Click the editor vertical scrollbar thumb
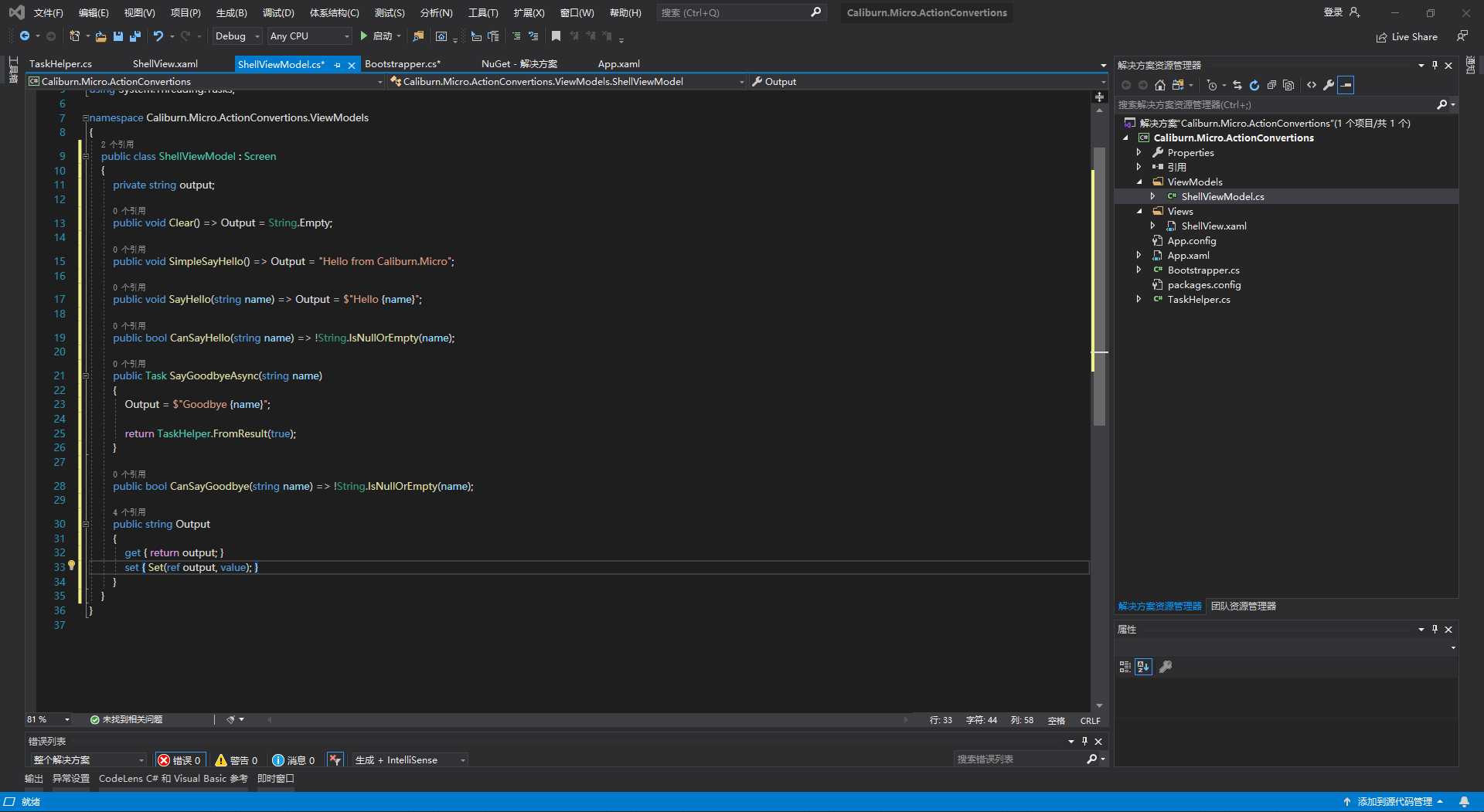 pyautogui.click(x=1099, y=286)
